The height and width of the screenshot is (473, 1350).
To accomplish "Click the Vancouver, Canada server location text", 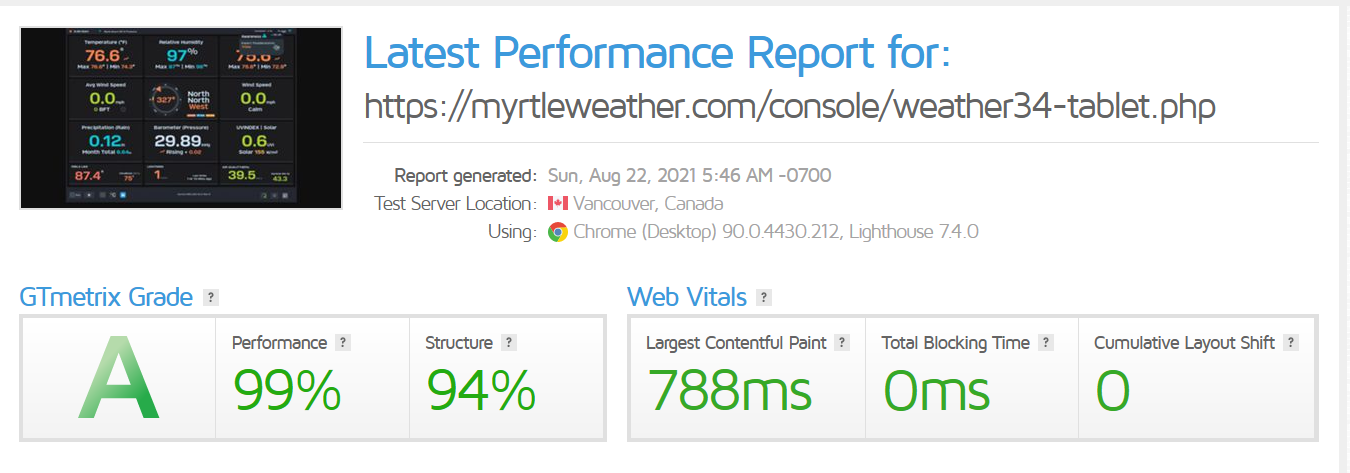I will 648,204.
